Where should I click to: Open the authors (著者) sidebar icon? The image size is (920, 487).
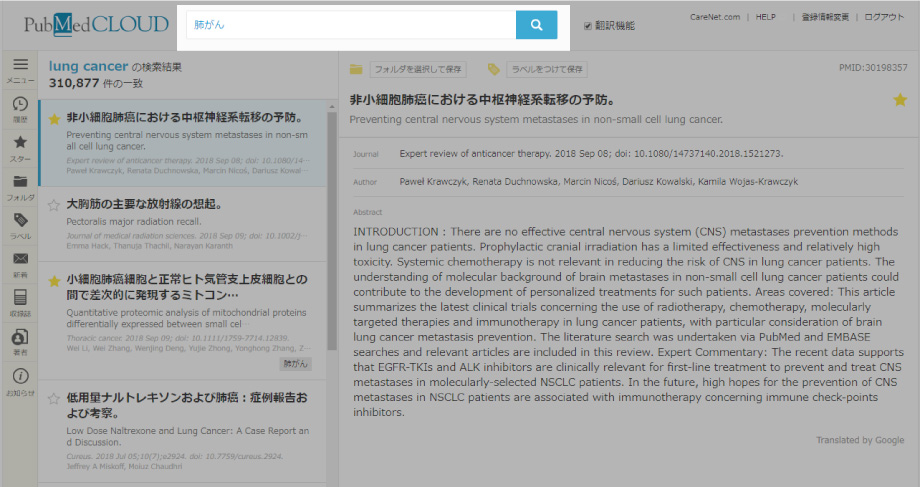(20, 340)
